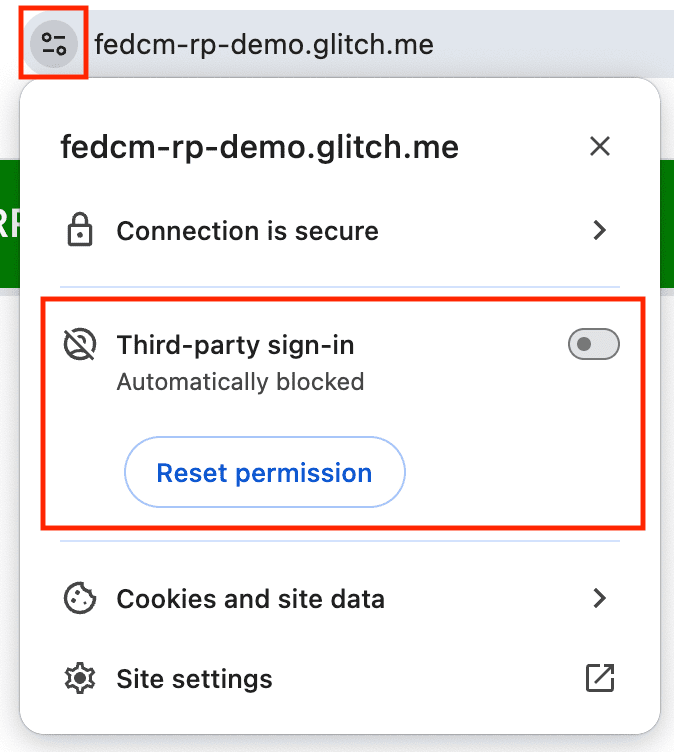Toggle the Third-party sign-in switch
The height and width of the screenshot is (752, 674).
pyautogui.click(x=593, y=345)
